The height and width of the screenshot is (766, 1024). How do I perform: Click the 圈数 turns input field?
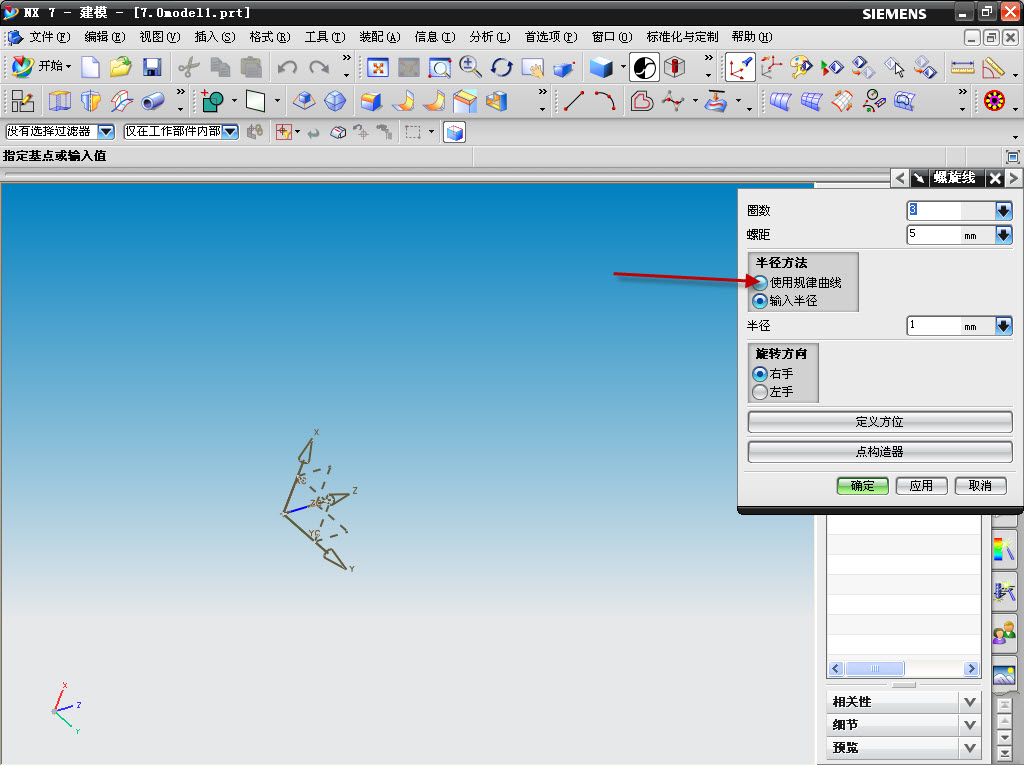point(951,210)
